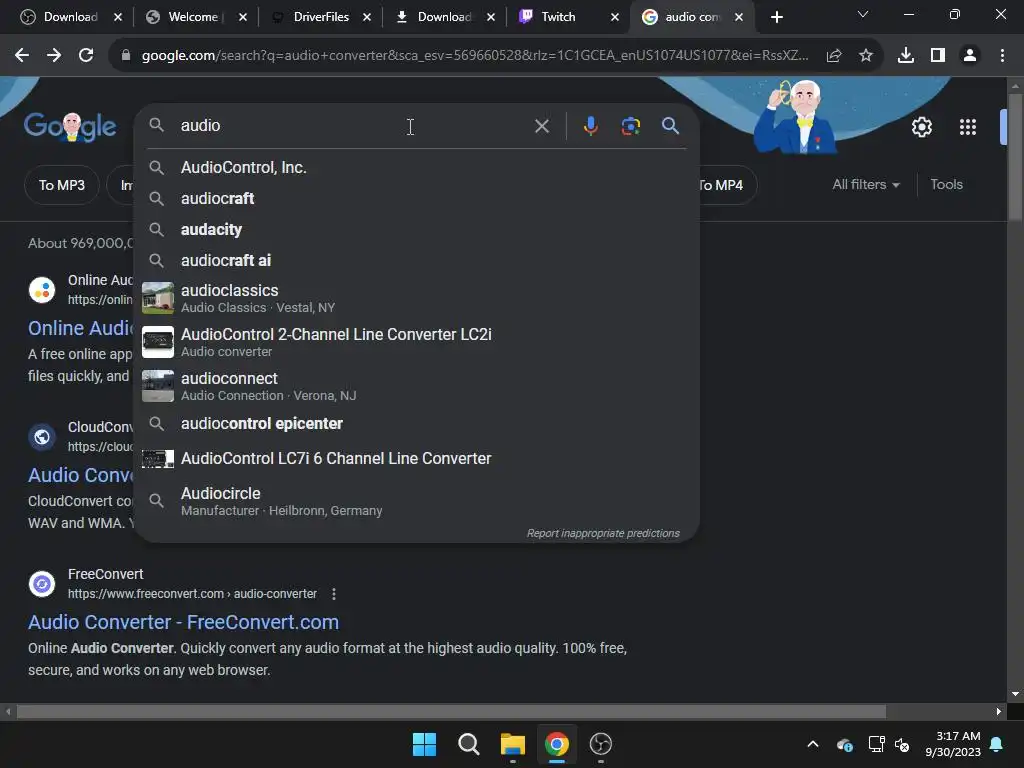Clear the search box text
Image resolution: width=1024 pixels, height=768 pixels.
coord(542,126)
